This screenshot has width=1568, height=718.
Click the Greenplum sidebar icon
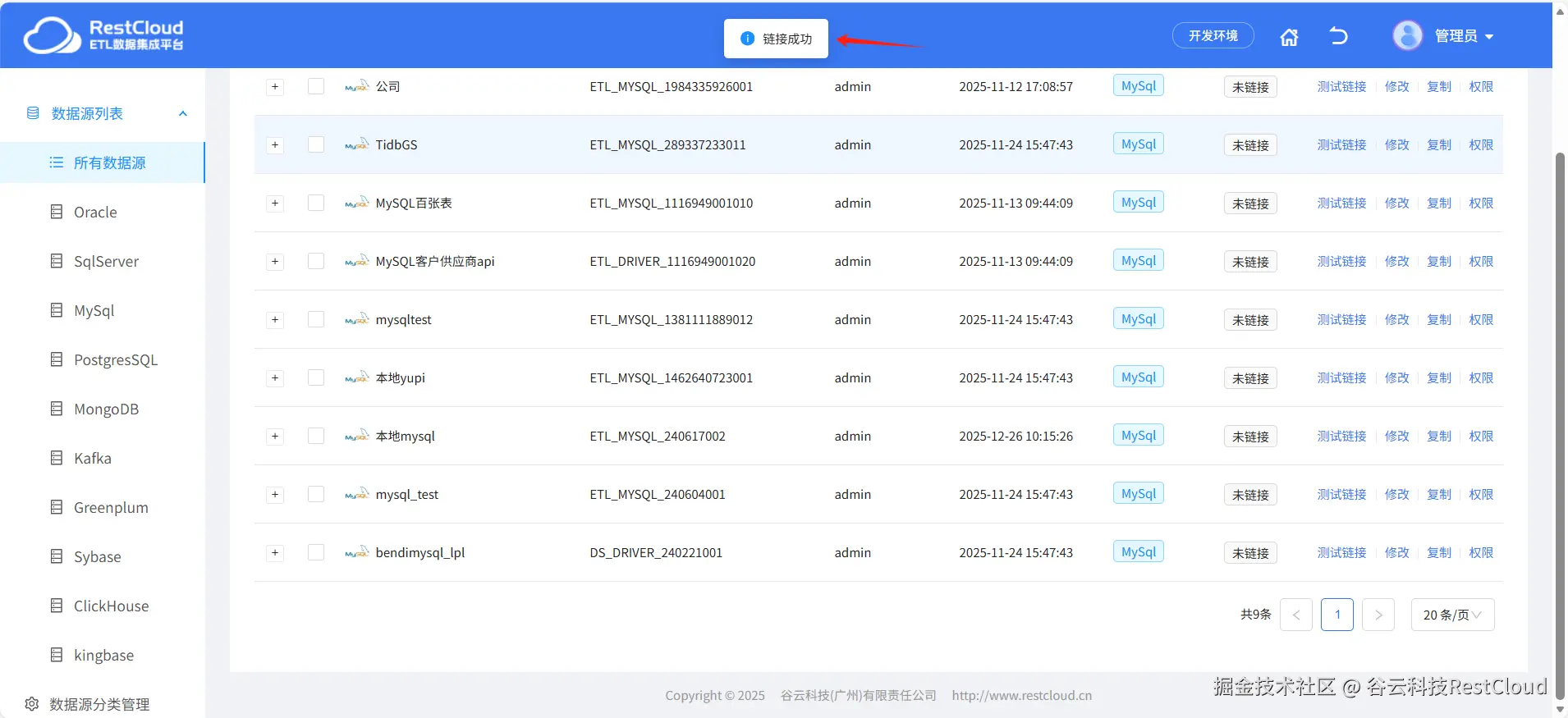coord(57,507)
